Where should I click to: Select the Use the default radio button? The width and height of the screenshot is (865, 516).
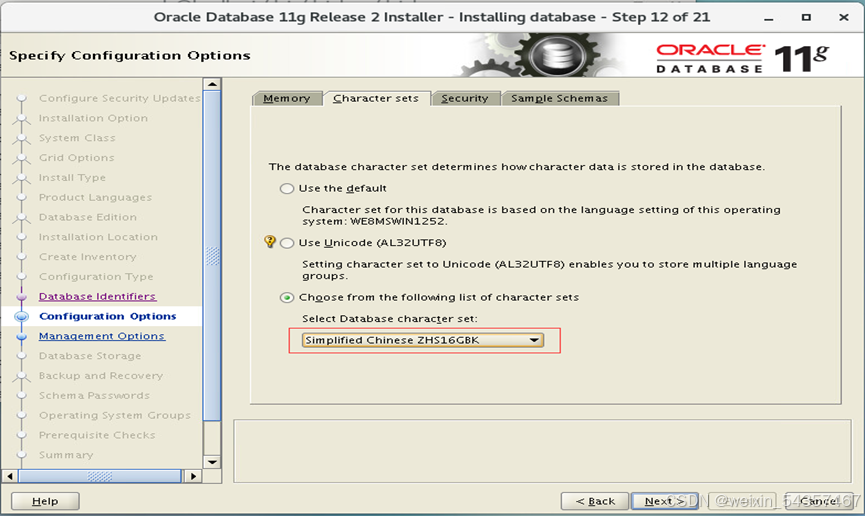point(288,189)
